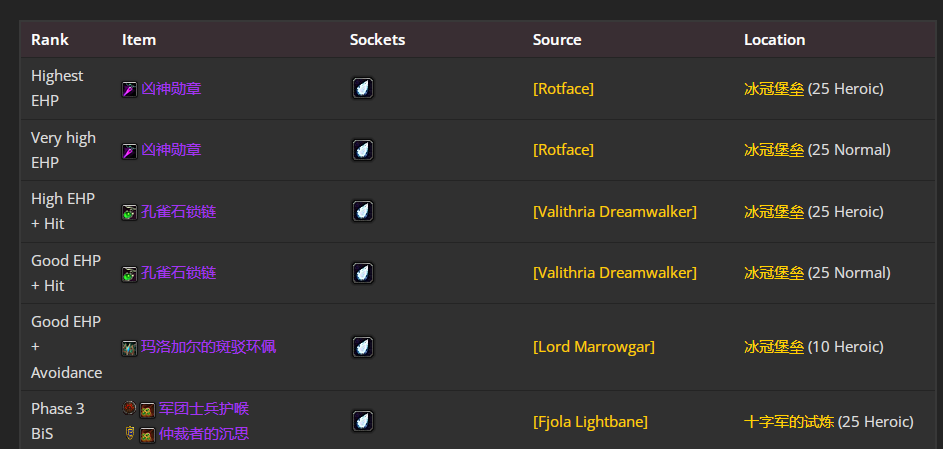Open the [Fjola Lightbane] source link
The width and height of the screenshot is (943, 449).
point(590,421)
